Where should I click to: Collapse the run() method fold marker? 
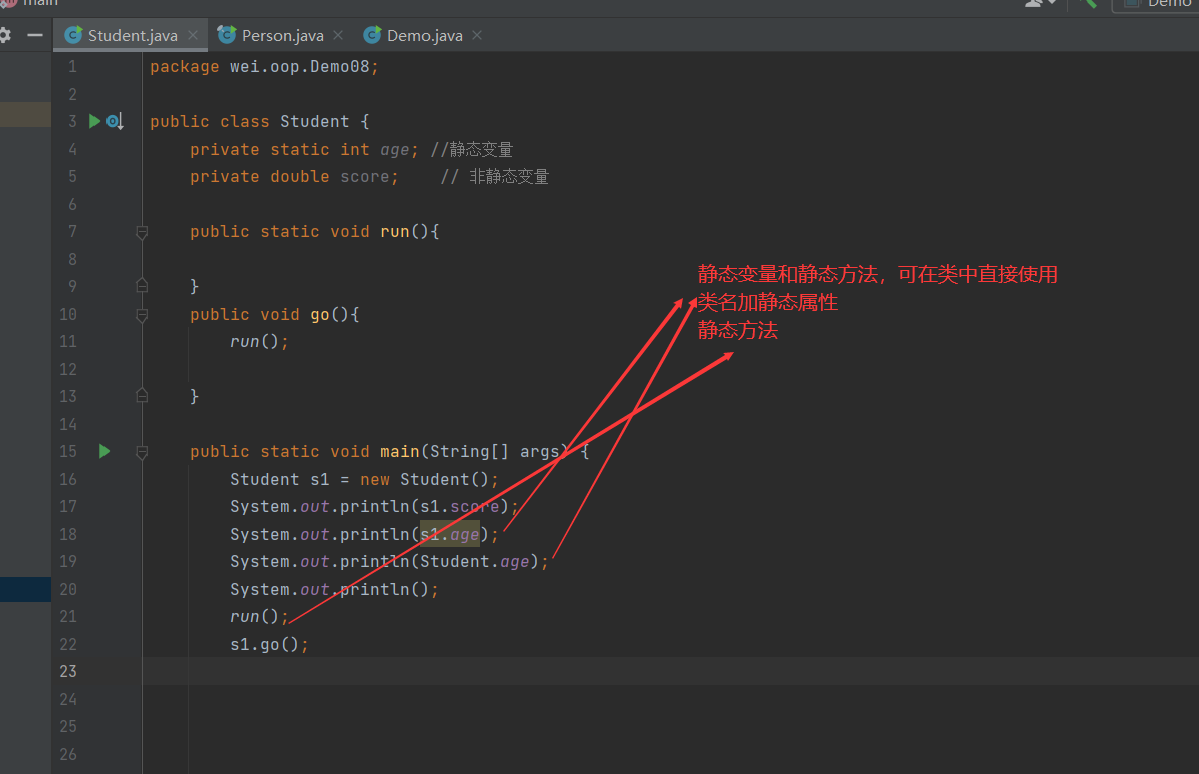coord(141,232)
